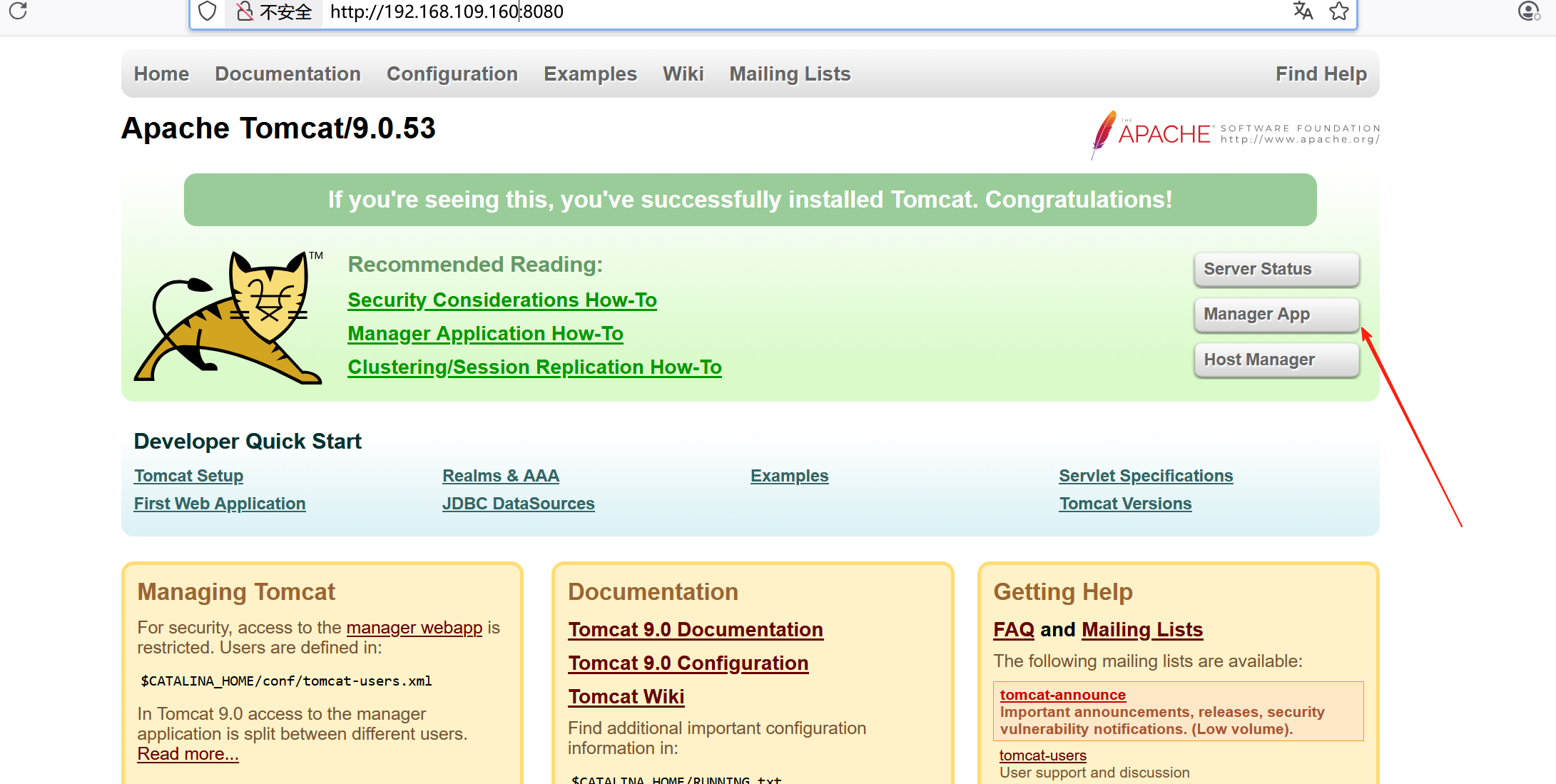The image size is (1556, 784).
Task: Click the Getting Help heading
Action: [x=1063, y=592]
